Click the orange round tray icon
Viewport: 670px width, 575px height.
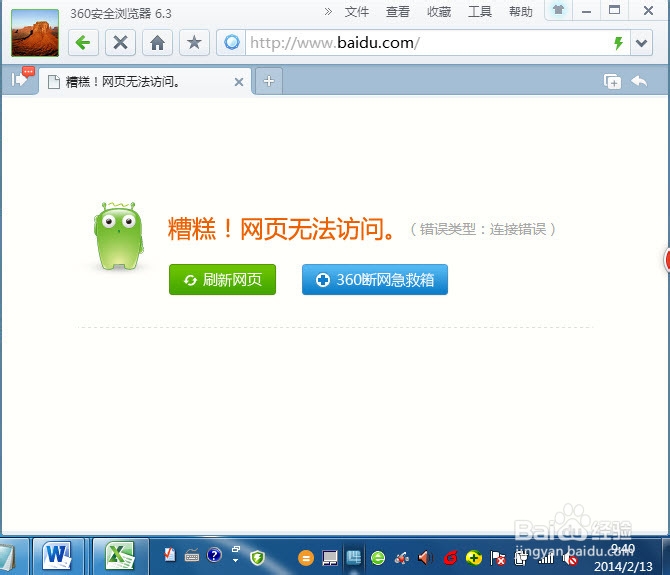pyautogui.click(x=306, y=558)
